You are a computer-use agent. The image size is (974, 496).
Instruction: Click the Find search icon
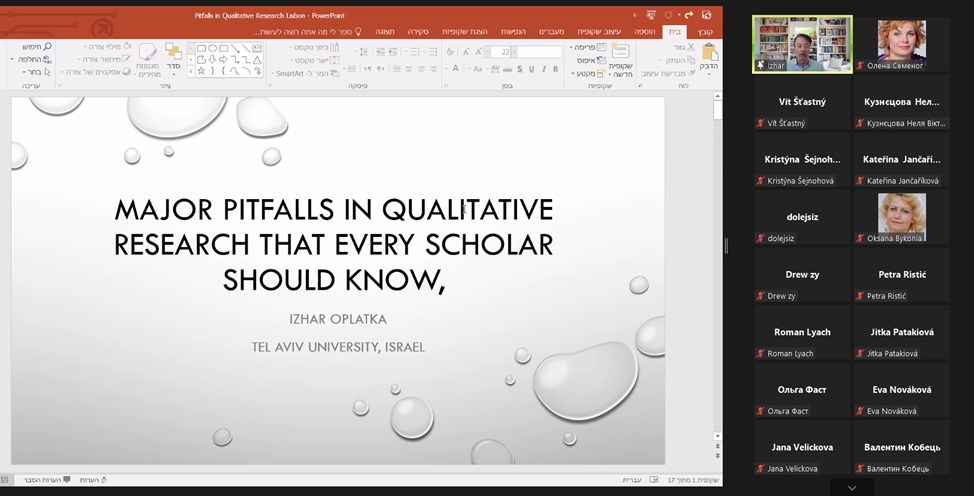pyautogui.click(x=44, y=46)
